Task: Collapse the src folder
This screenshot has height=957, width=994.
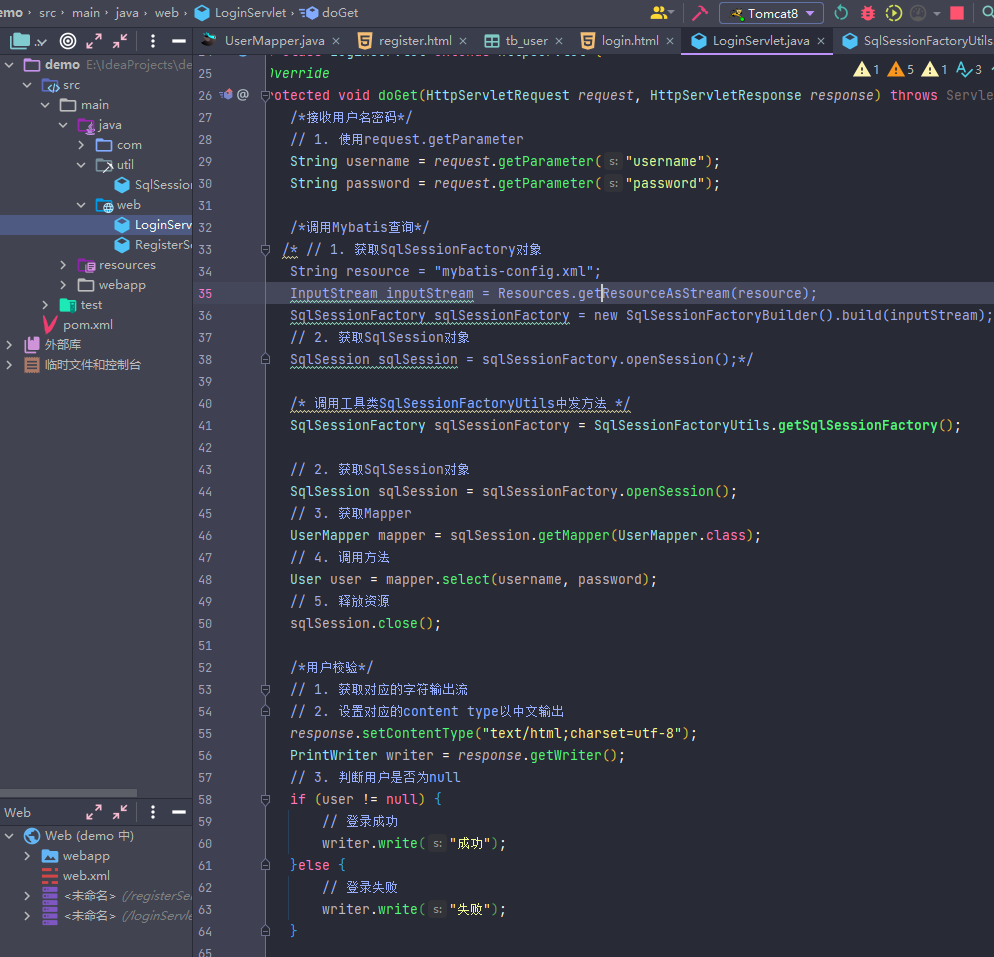Action: pyautogui.click(x=27, y=85)
